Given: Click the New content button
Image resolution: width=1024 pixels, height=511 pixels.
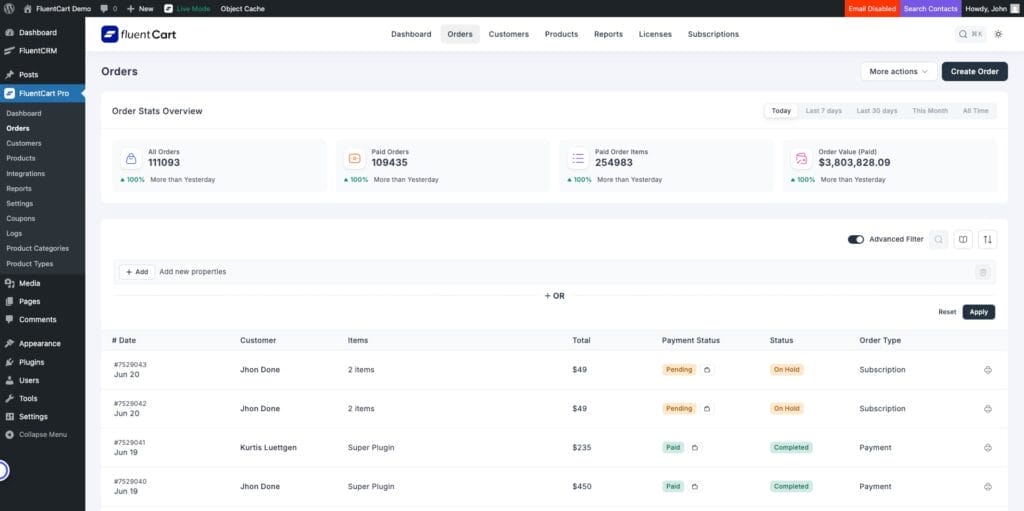Looking at the screenshot, I should pos(140,8).
